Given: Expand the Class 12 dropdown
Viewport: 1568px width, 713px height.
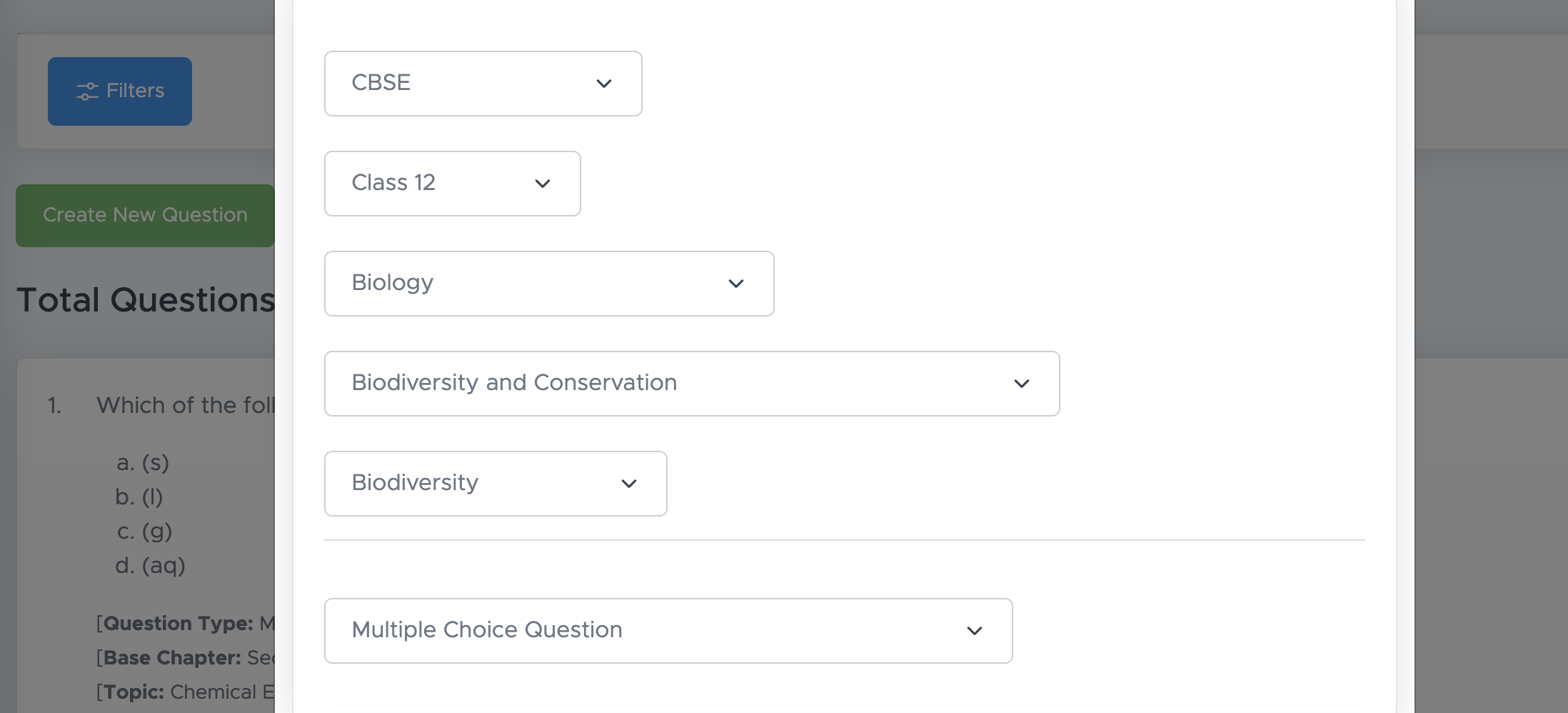Looking at the screenshot, I should (452, 184).
